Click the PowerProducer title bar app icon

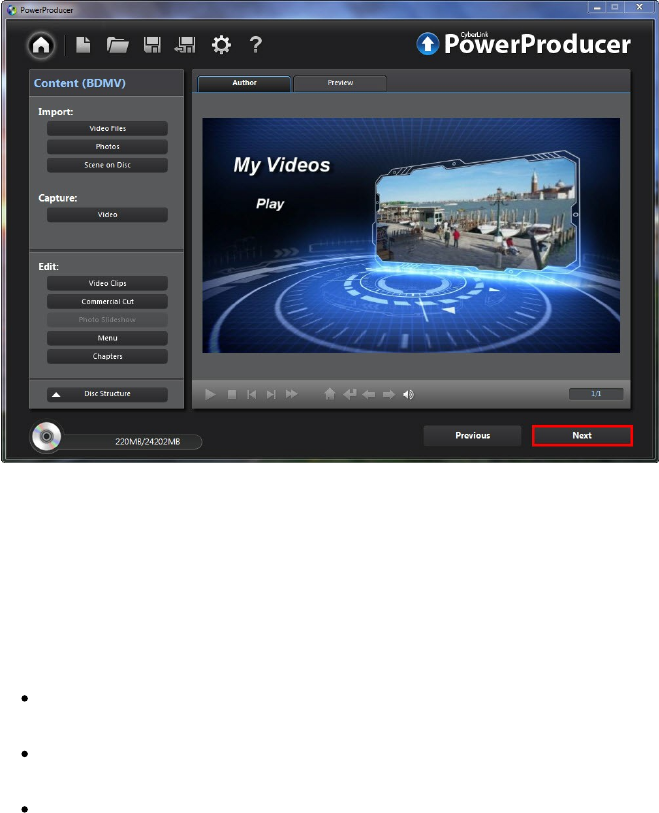(x=12, y=10)
